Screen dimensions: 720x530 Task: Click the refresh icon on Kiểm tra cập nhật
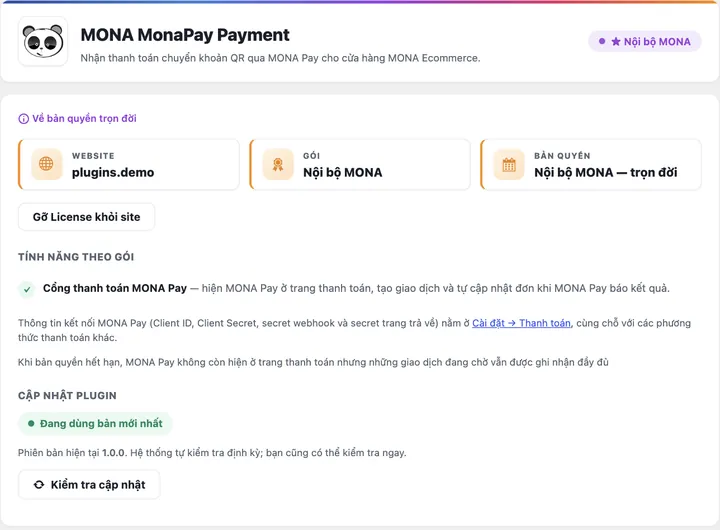pyautogui.click(x=39, y=485)
